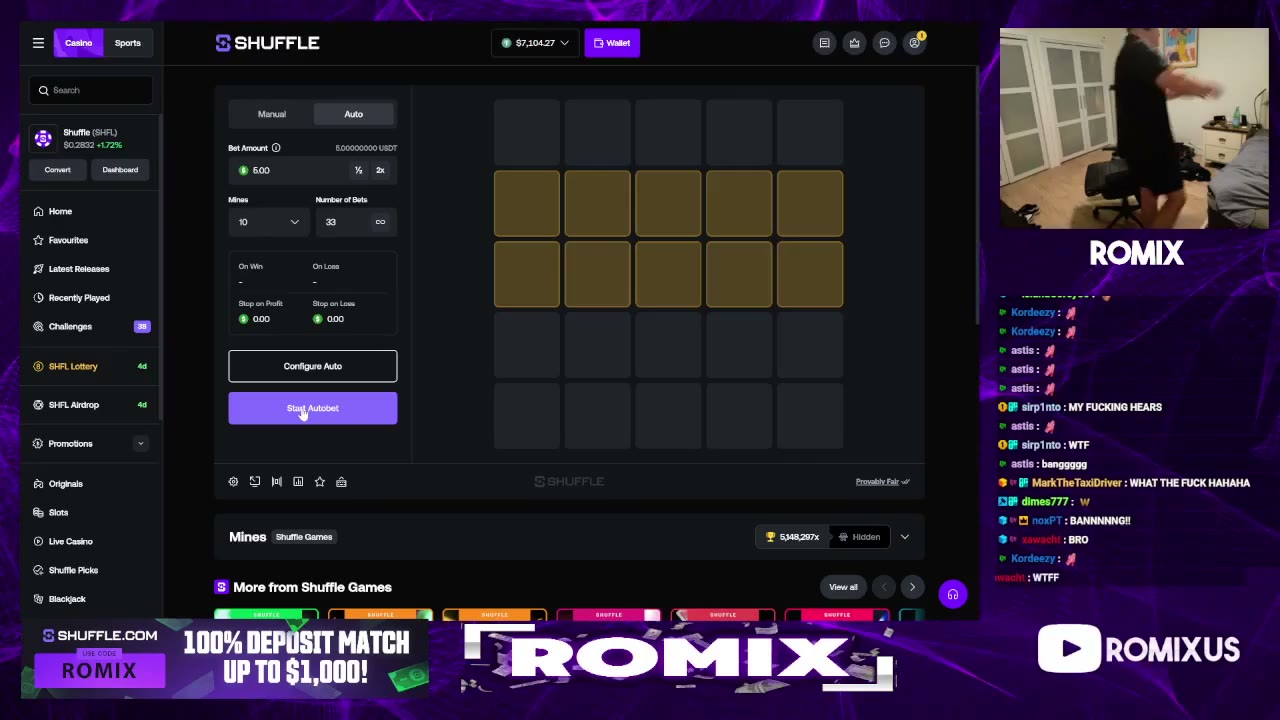Open the bet slip receipt icon in header

[824, 43]
